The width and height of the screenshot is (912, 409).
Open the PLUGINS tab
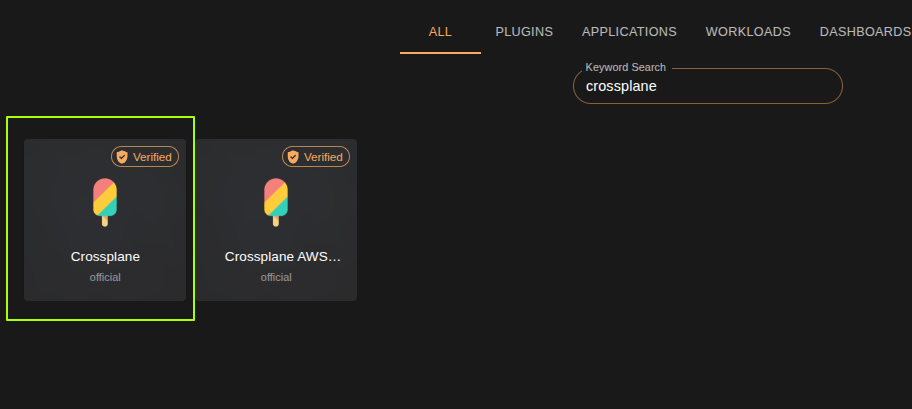click(524, 32)
